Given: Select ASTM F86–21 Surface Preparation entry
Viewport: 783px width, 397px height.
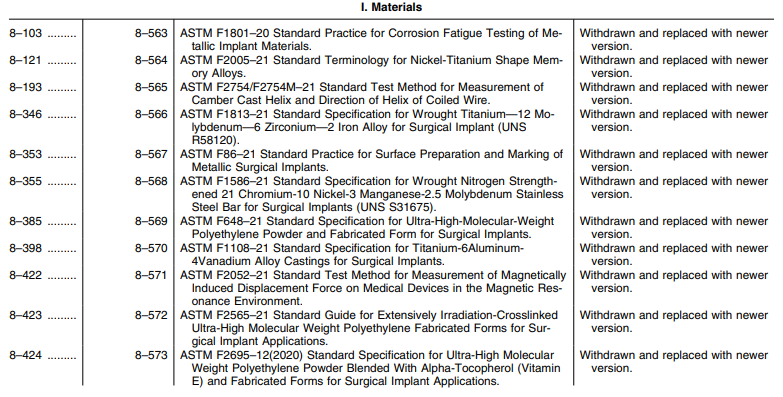Looking at the screenshot, I should coord(372,161).
